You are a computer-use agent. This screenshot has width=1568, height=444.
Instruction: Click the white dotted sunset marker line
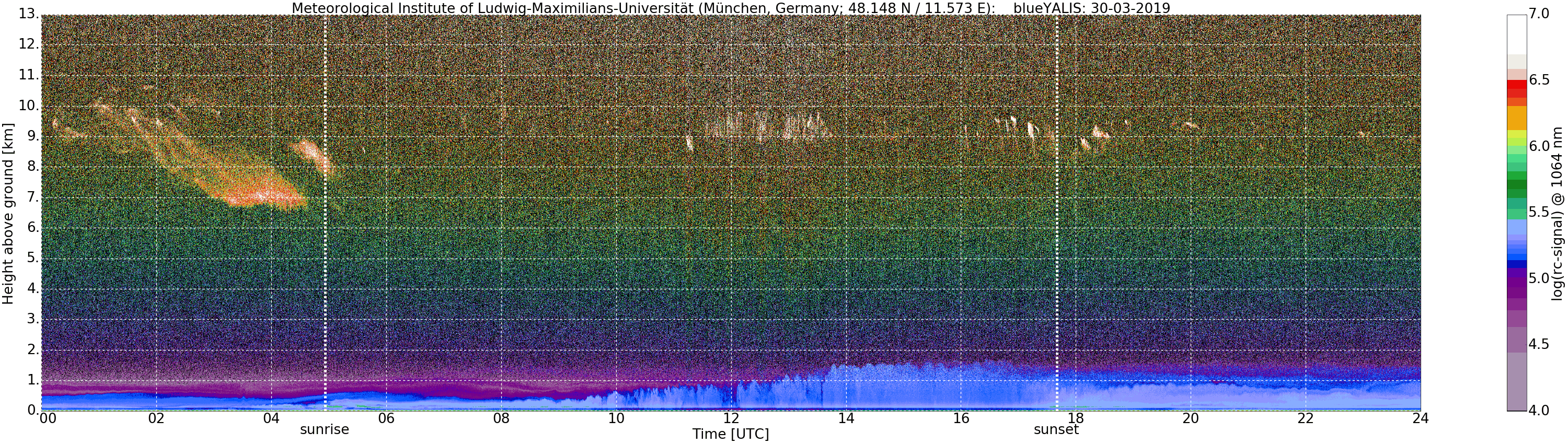point(1057,213)
